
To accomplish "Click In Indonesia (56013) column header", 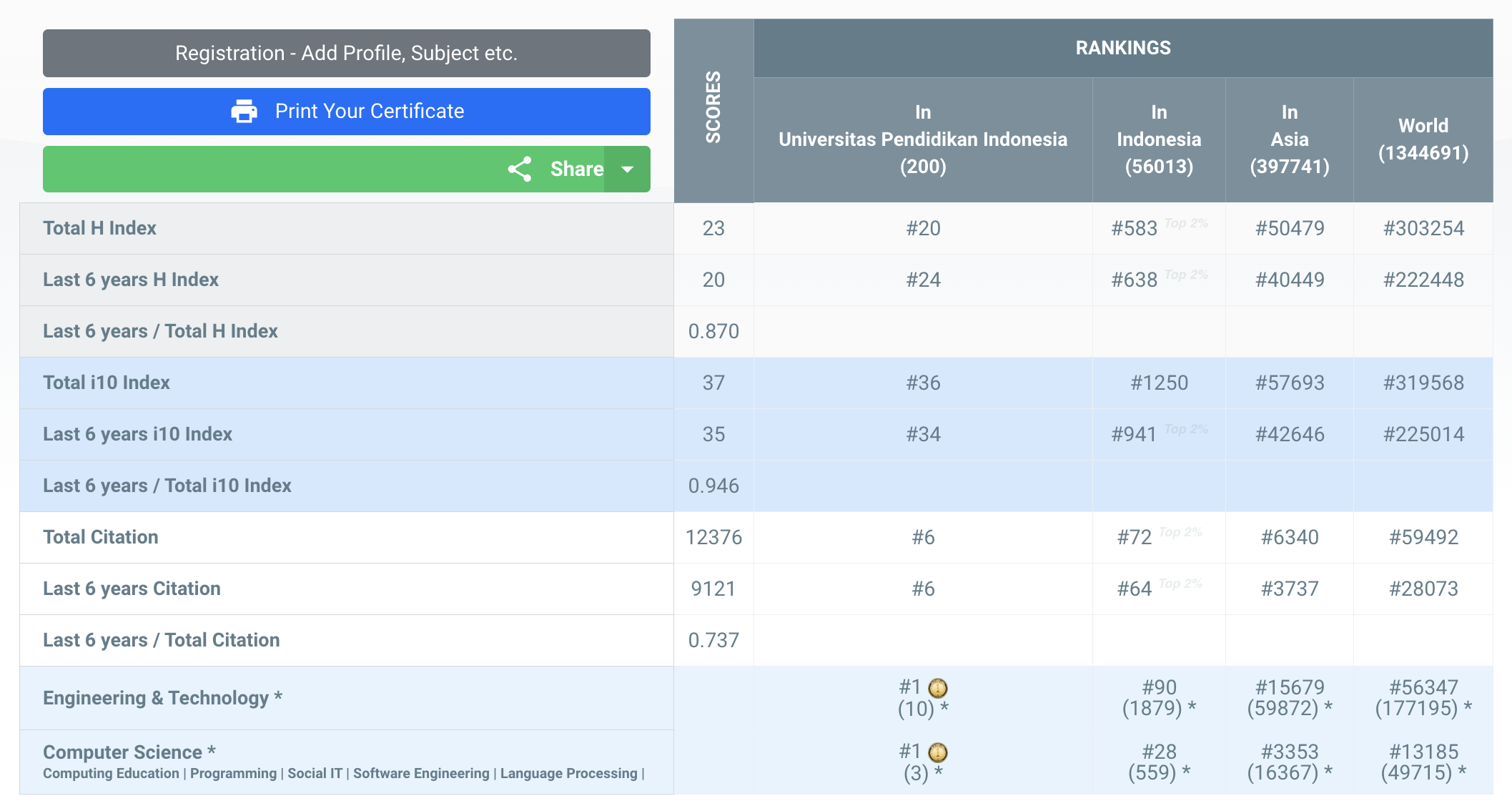I will pyautogui.click(x=1158, y=139).
